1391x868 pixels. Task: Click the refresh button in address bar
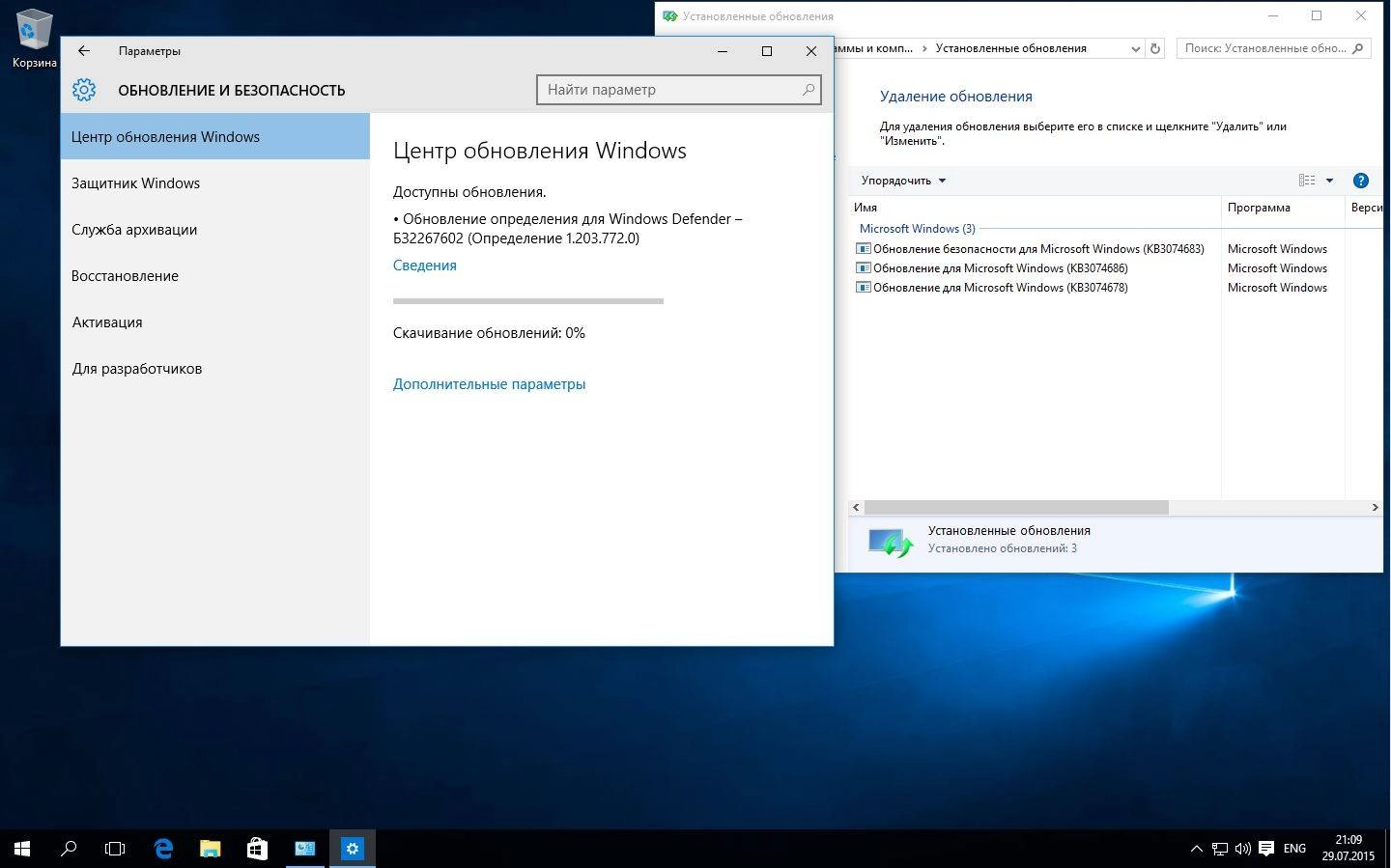1155,48
